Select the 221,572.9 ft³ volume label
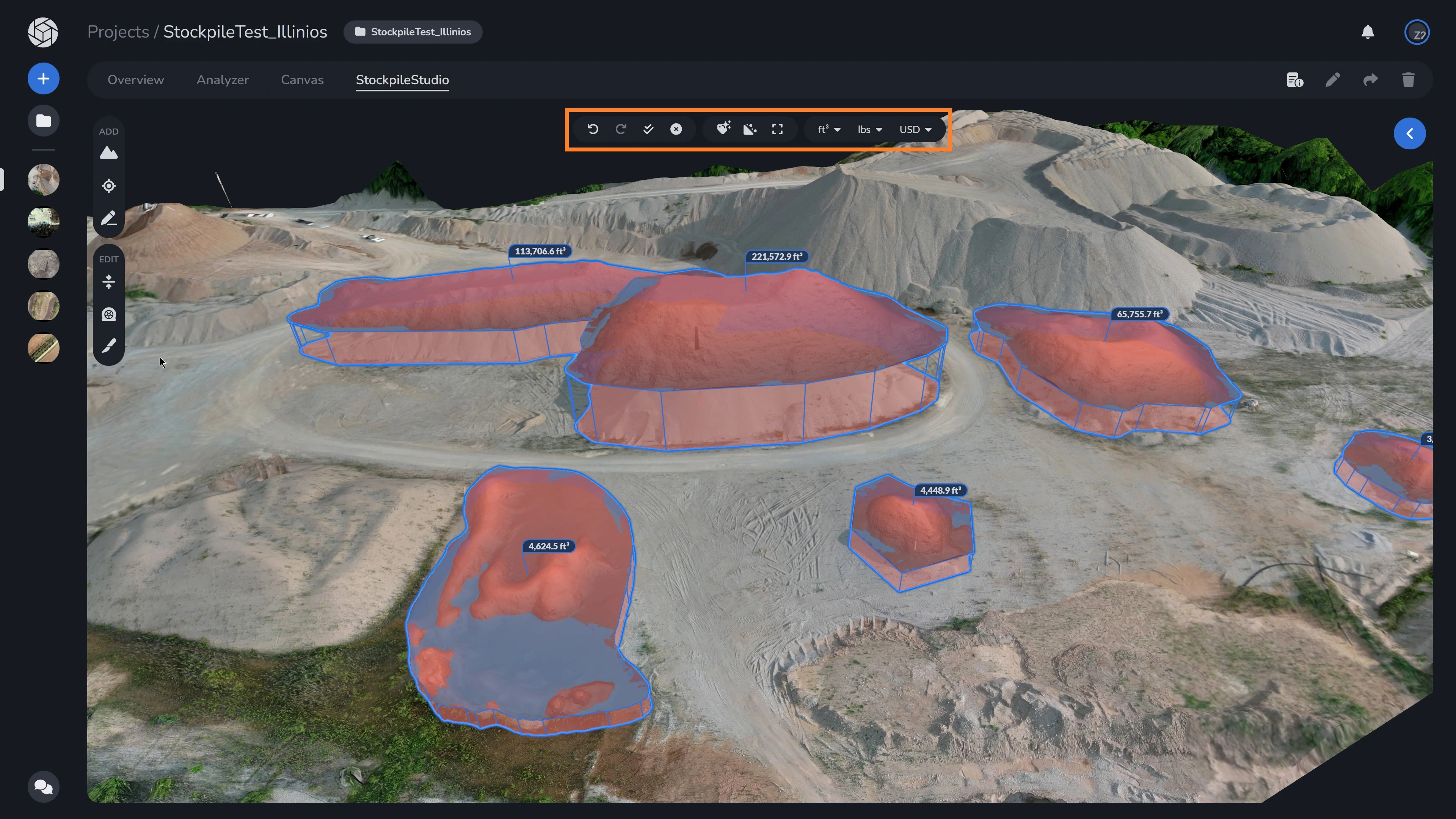The width and height of the screenshot is (1456, 819). click(x=776, y=257)
